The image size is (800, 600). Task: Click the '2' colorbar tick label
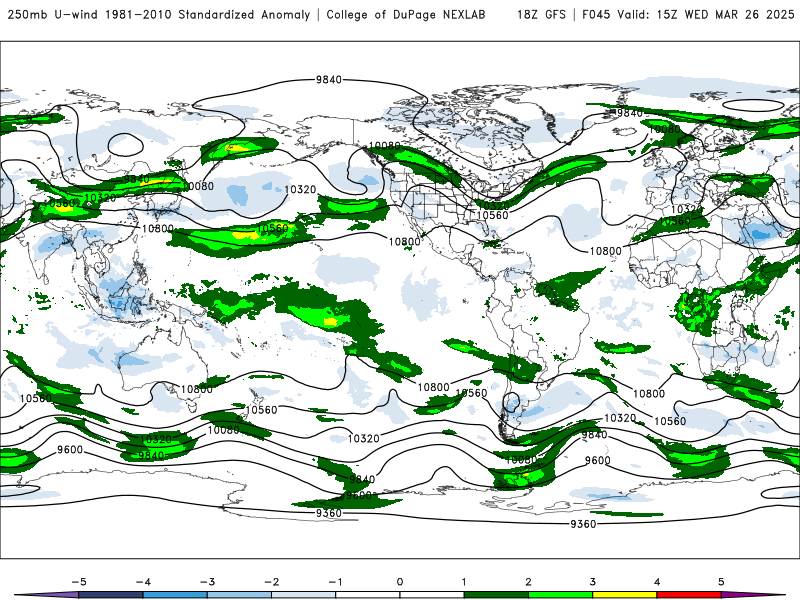(528, 582)
